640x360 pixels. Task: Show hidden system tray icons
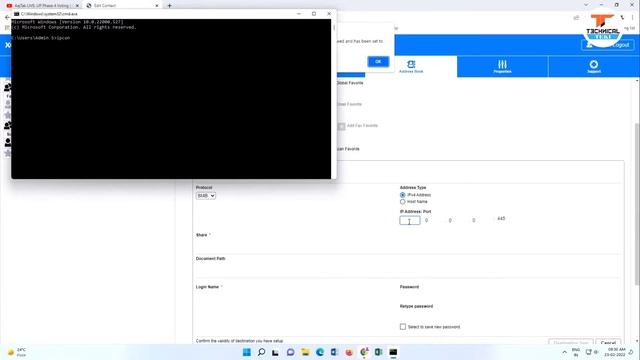[564, 352]
